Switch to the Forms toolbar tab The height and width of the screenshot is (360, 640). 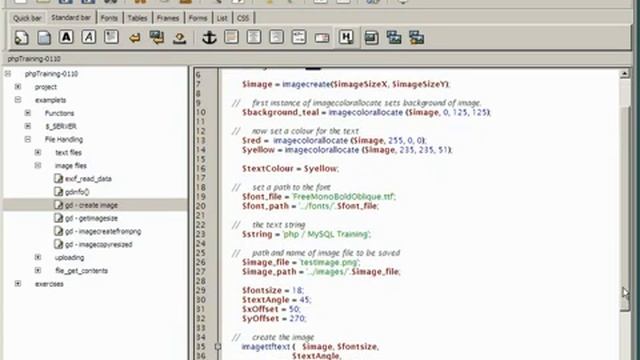tap(198, 18)
